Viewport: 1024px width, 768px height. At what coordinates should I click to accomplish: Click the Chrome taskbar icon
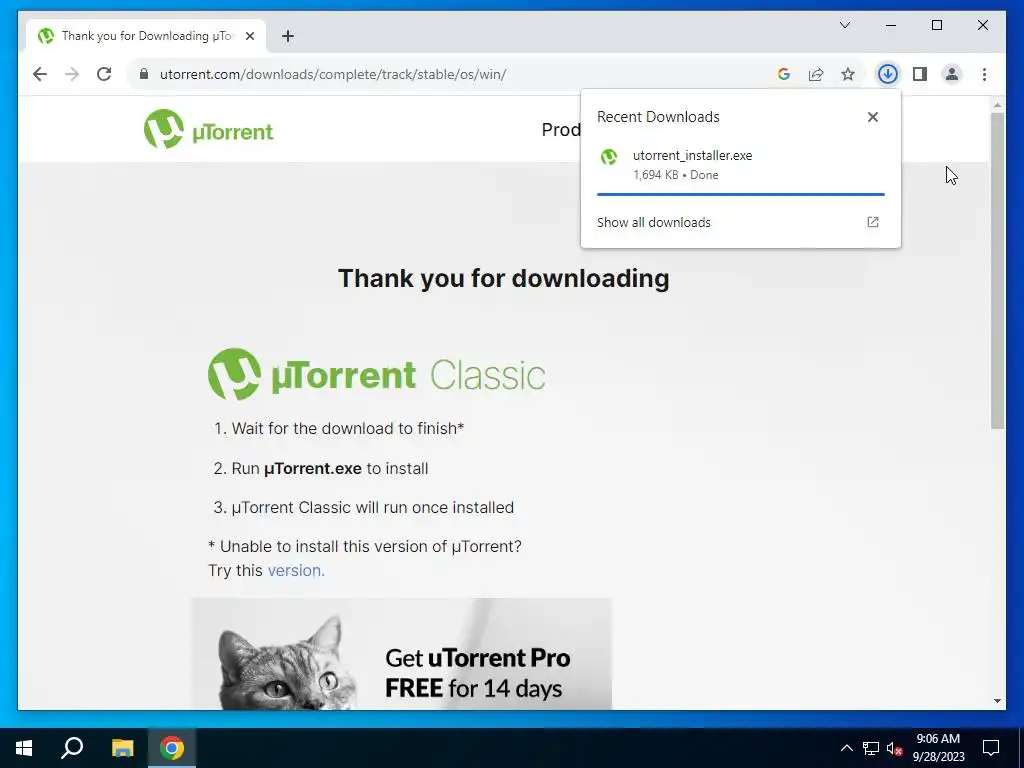click(x=172, y=748)
